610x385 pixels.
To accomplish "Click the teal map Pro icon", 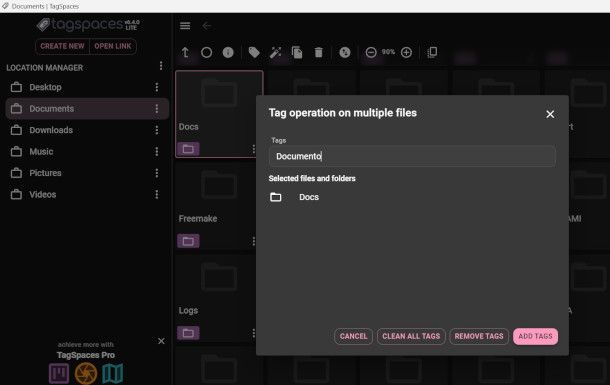I will tap(113, 373).
